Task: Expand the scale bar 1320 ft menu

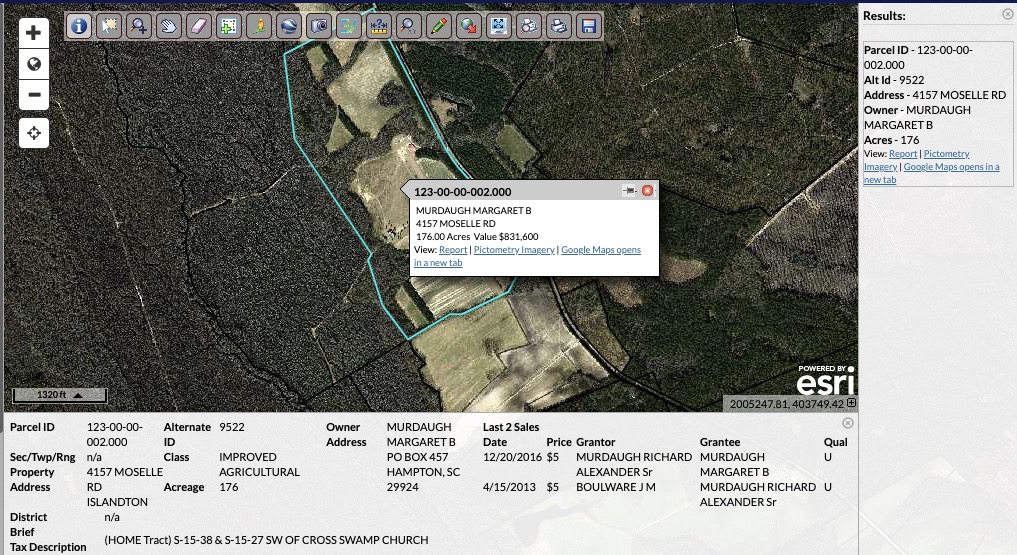Action: click(x=77, y=395)
